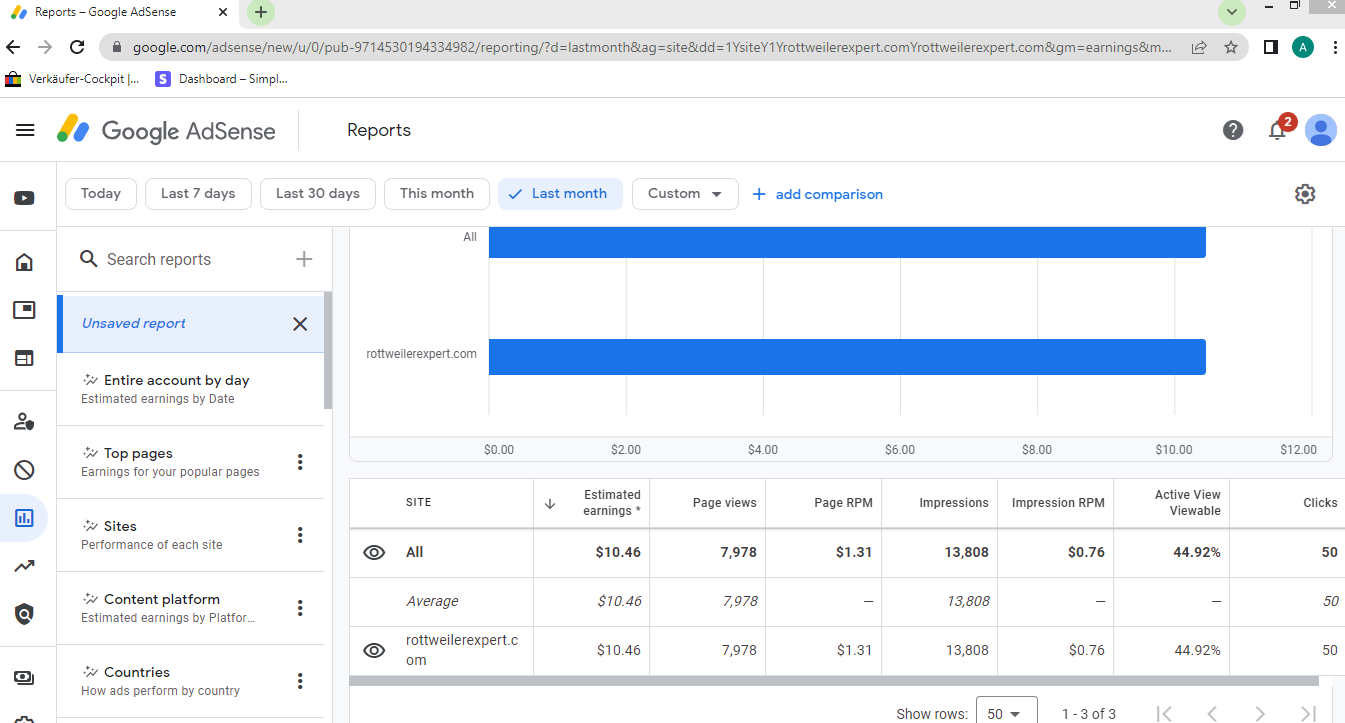Open Blocking controls sidebar icon
The height and width of the screenshot is (723, 1345).
[24, 470]
